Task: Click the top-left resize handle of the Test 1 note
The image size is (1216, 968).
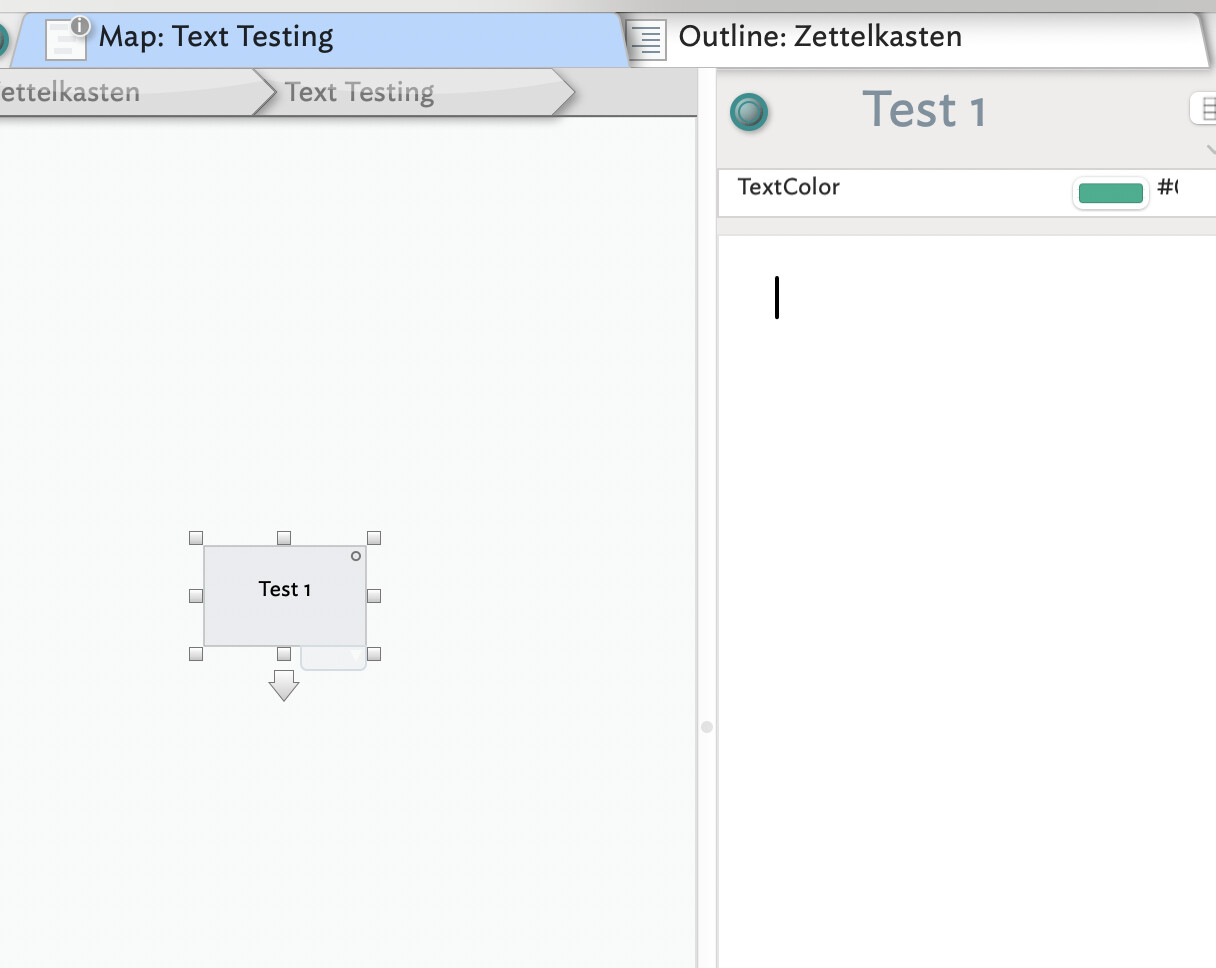Action: pos(196,538)
